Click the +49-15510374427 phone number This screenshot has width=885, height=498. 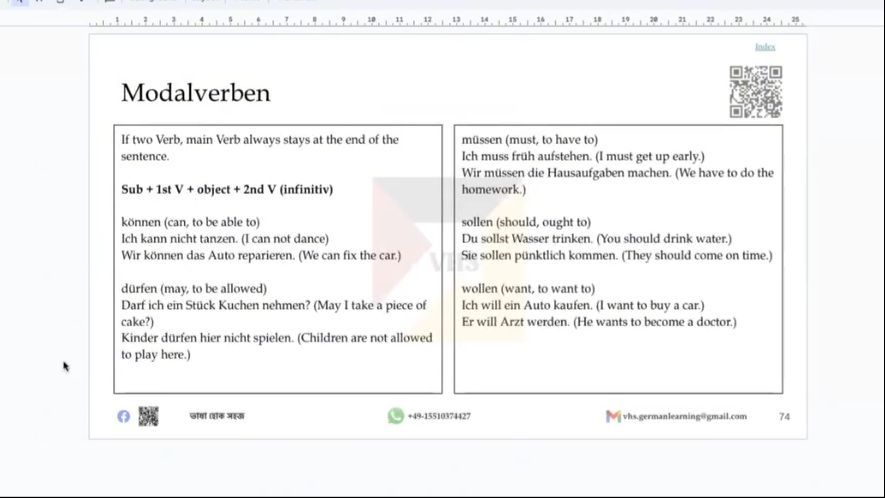439,416
